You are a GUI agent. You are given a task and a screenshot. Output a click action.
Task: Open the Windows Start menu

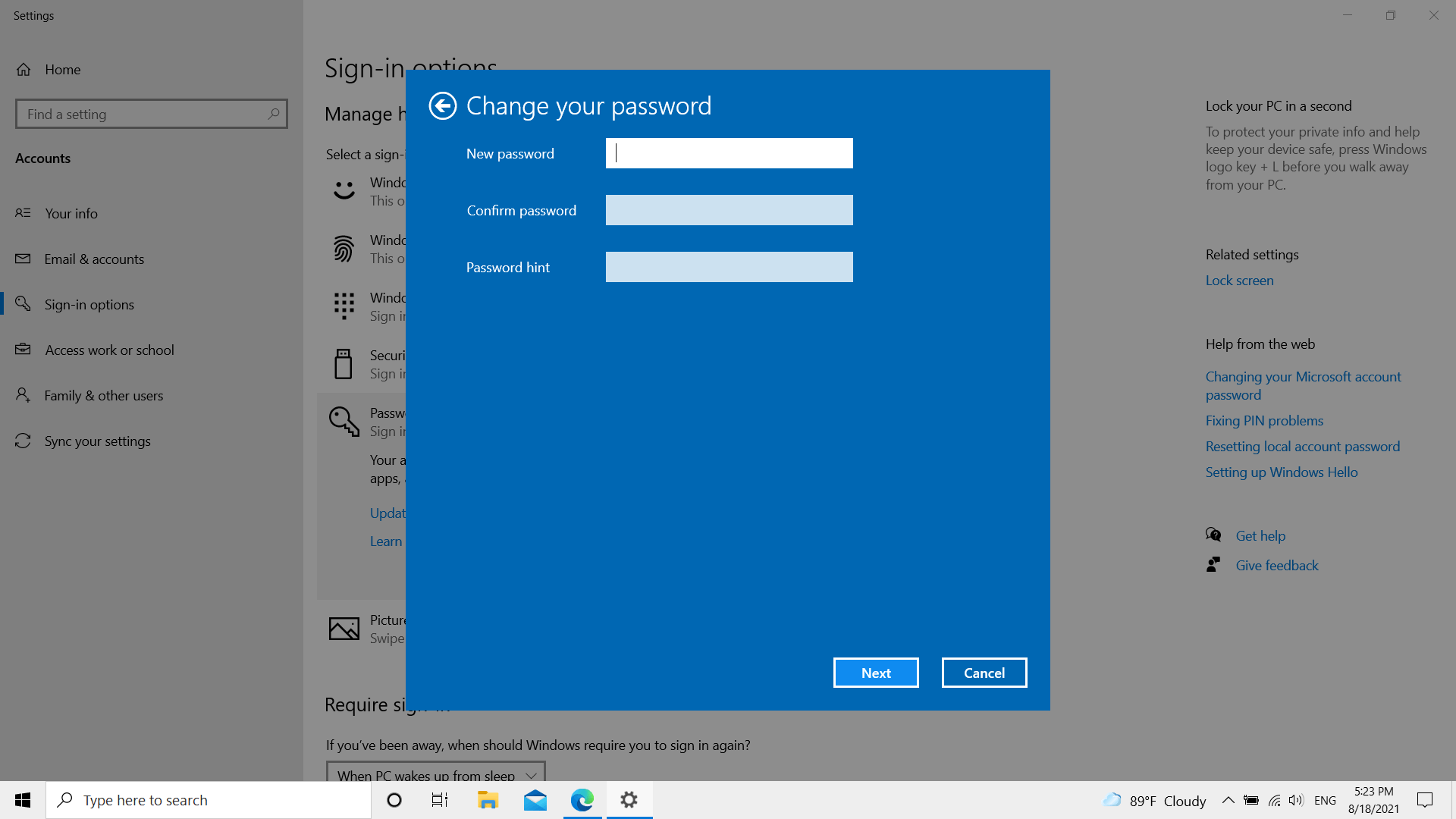tap(23, 800)
